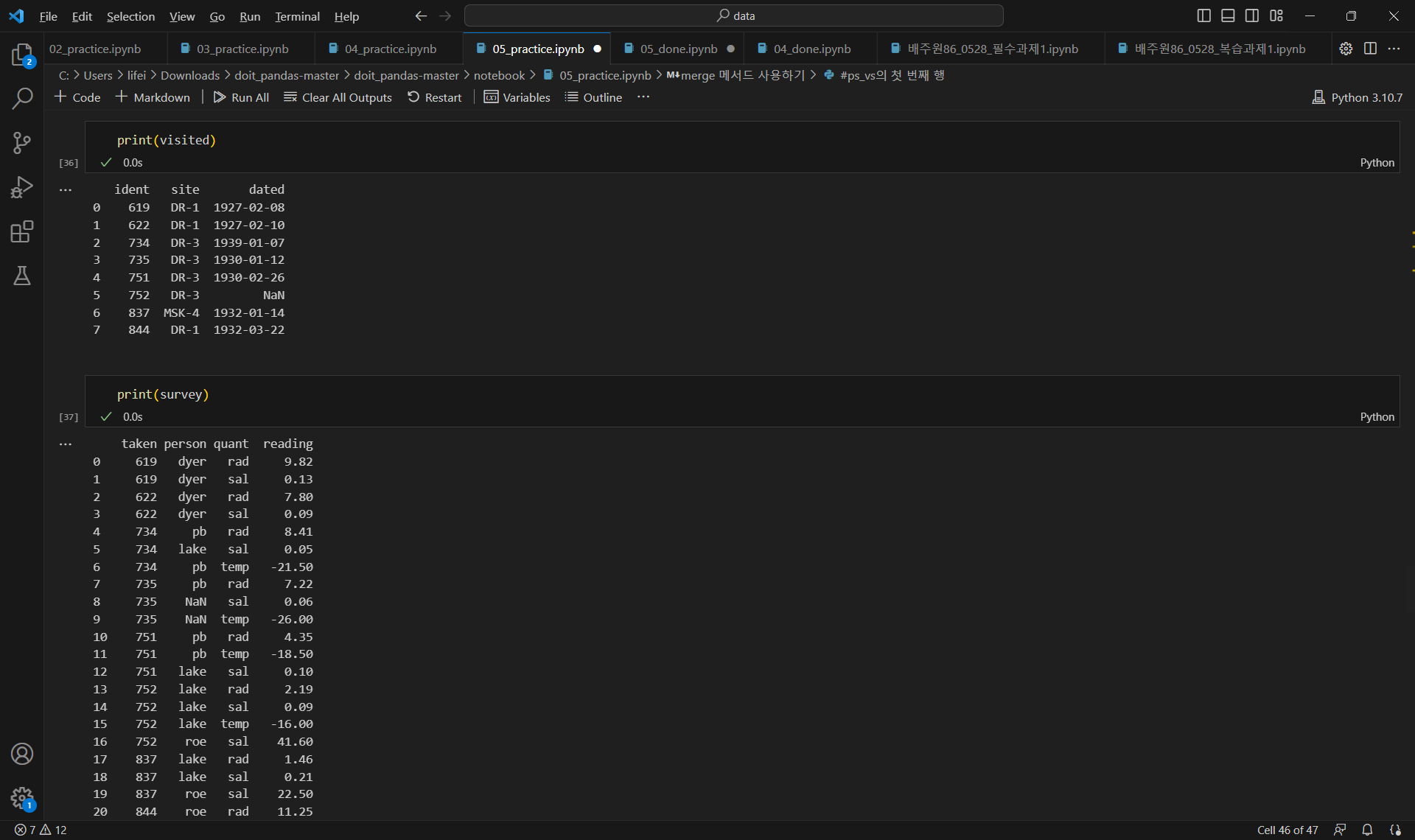This screenshot has height=840, width=1415.
Task: Open the Extensions view
Action: (x=22, y=231)
